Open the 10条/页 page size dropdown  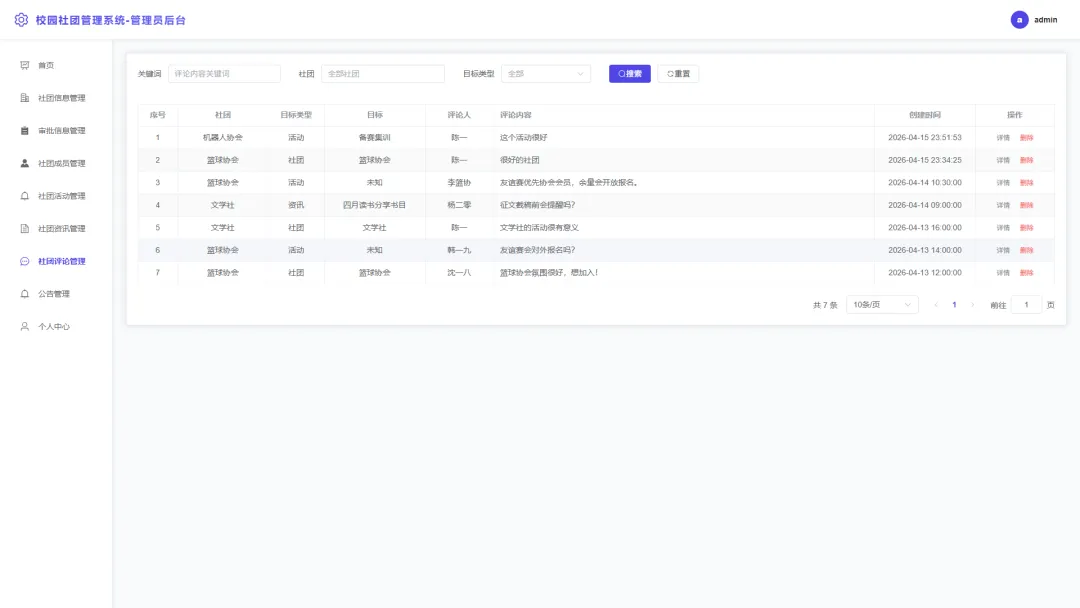(882, 305)
